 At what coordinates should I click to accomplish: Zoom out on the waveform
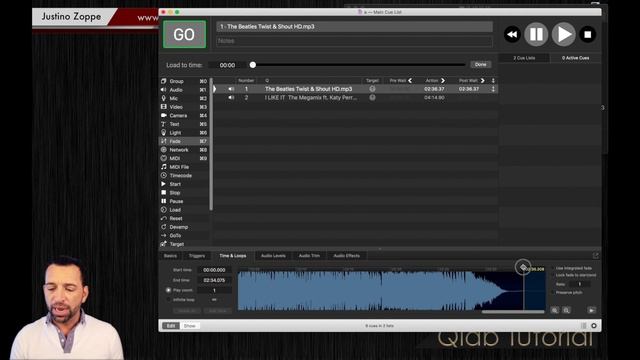click(x=566, y=310)
